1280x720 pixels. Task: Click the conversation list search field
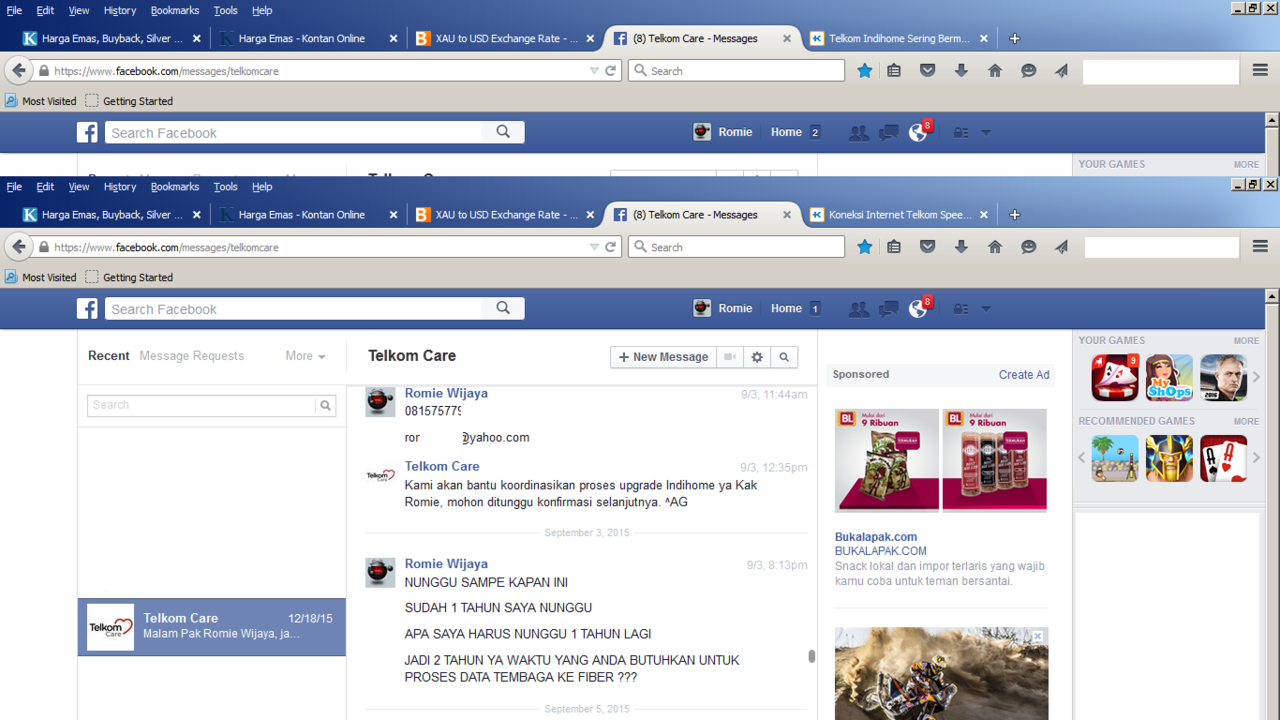pyautogui.click(x=201, y=405)
